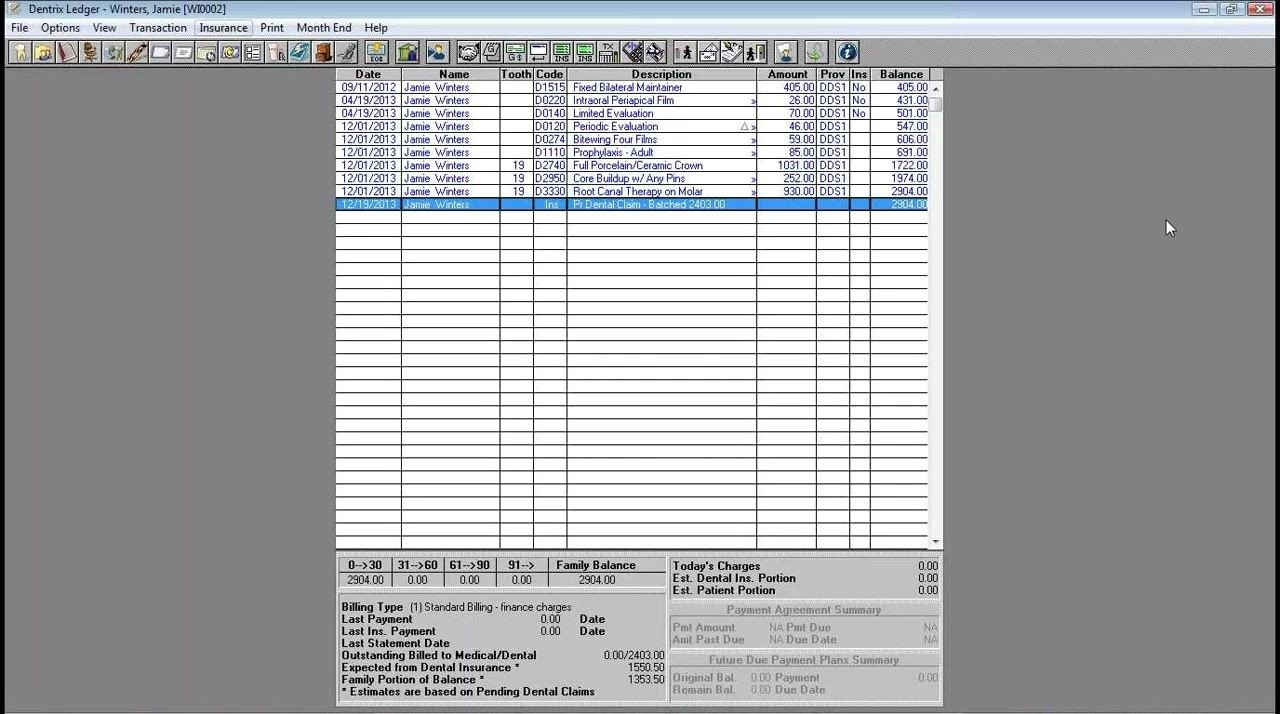Open the questionnaire checklist icon

point(253,52)
